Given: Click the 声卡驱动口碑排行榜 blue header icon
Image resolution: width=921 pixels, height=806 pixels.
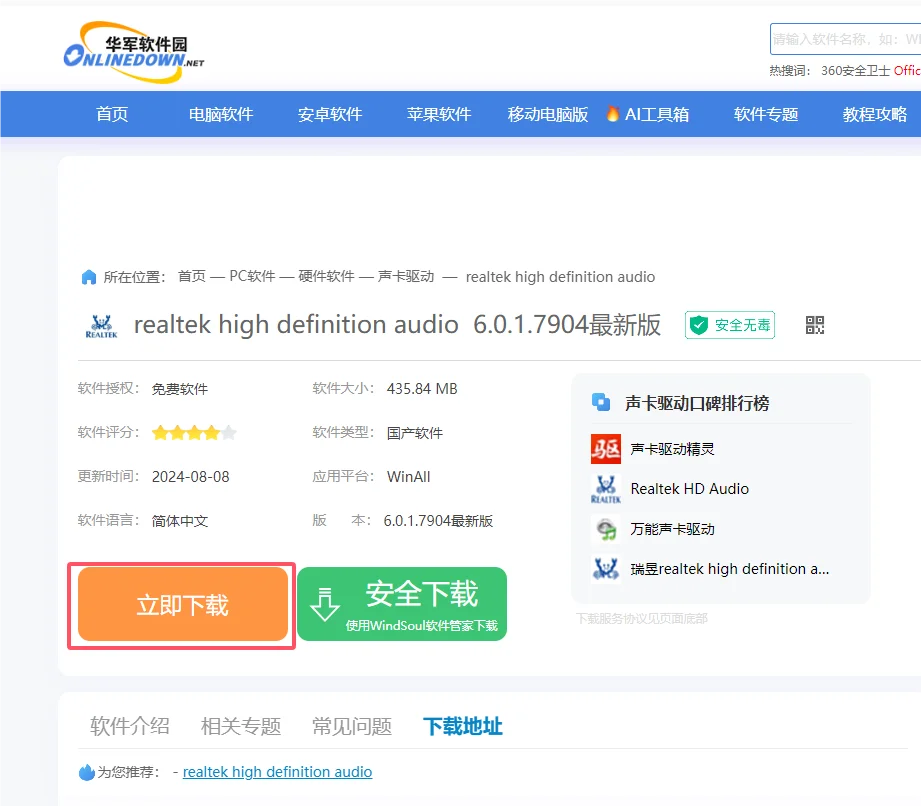Looking at the screenshot, I should [x=600, y=402].
